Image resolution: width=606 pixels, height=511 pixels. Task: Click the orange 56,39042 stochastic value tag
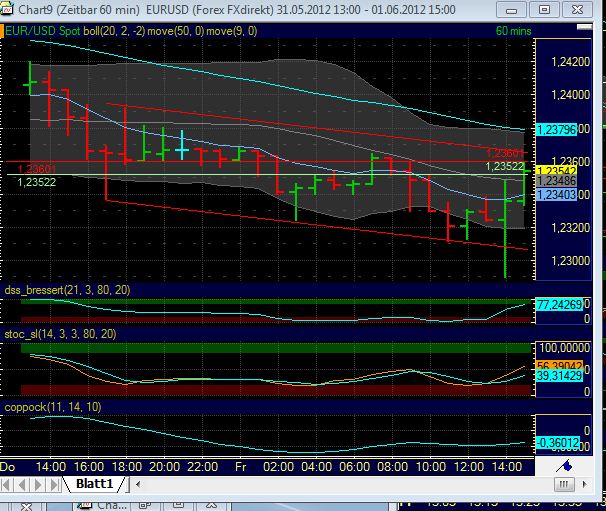tap(559, 365)
